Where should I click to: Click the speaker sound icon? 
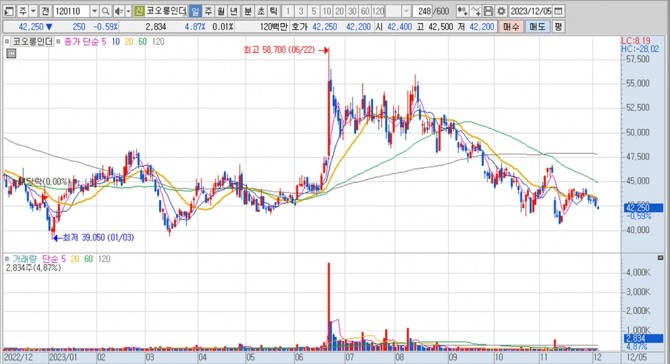(x=118, y=11)
